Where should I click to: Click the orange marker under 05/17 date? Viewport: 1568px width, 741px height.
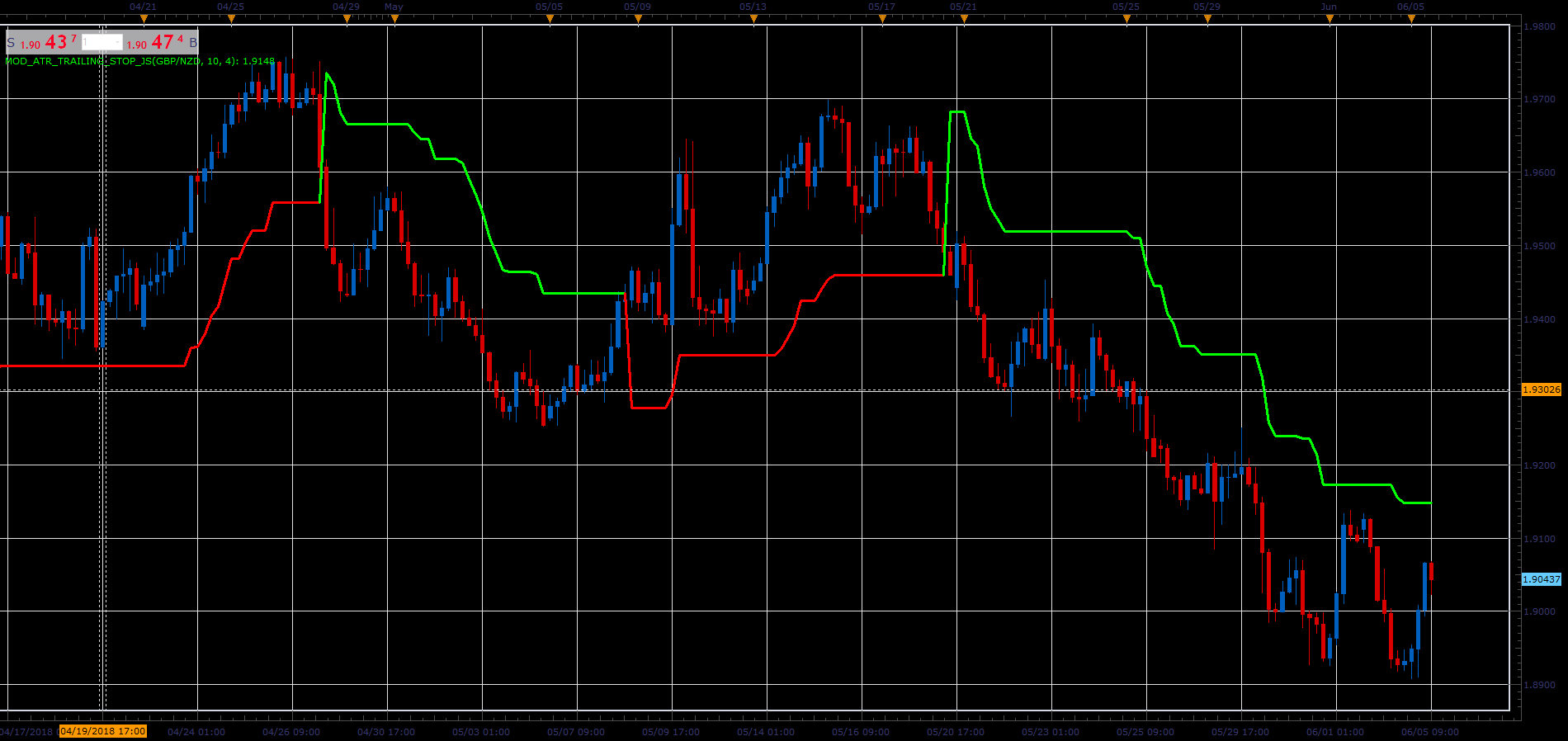pyautogui.click(x=882, y=18)
